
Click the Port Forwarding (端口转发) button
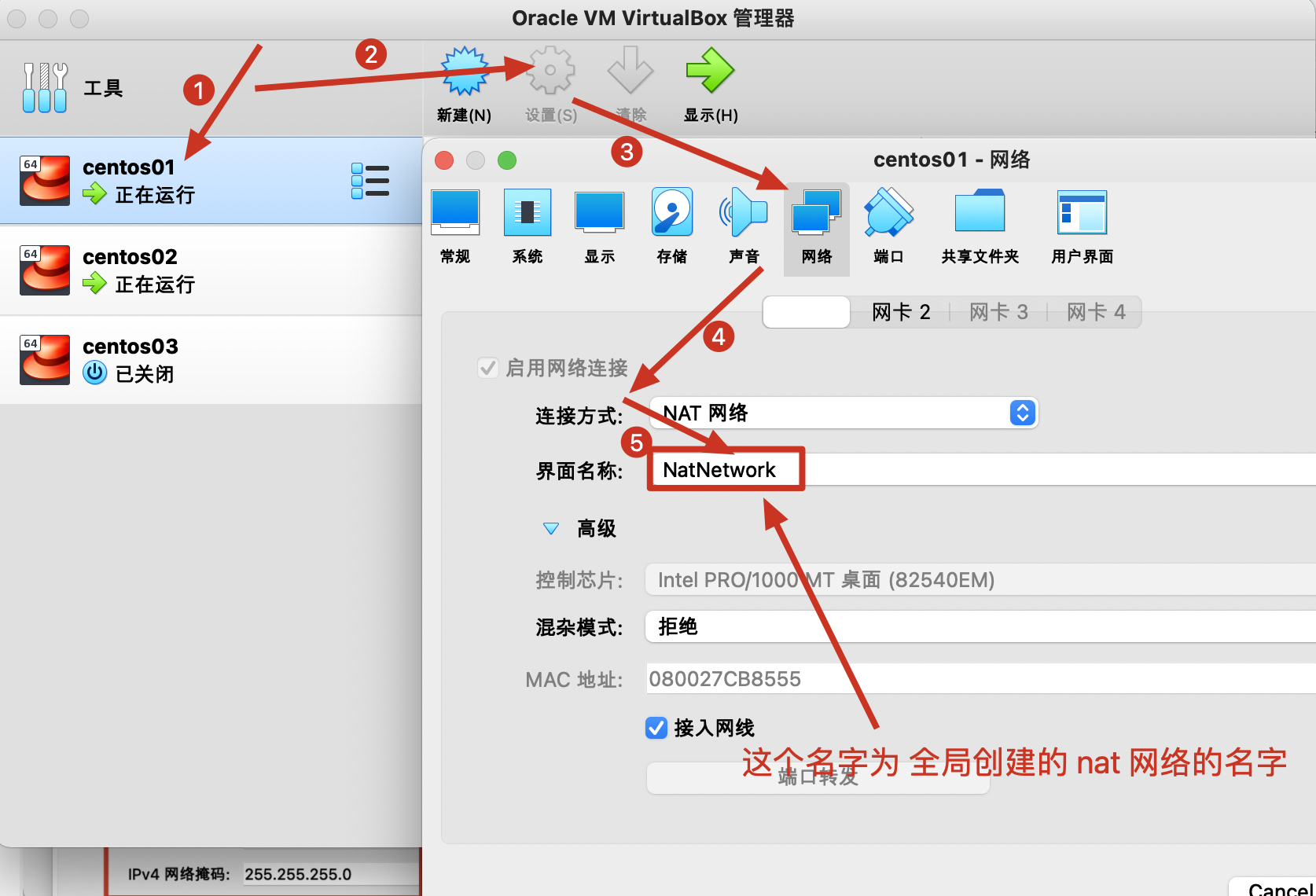(x=818, y=778)
